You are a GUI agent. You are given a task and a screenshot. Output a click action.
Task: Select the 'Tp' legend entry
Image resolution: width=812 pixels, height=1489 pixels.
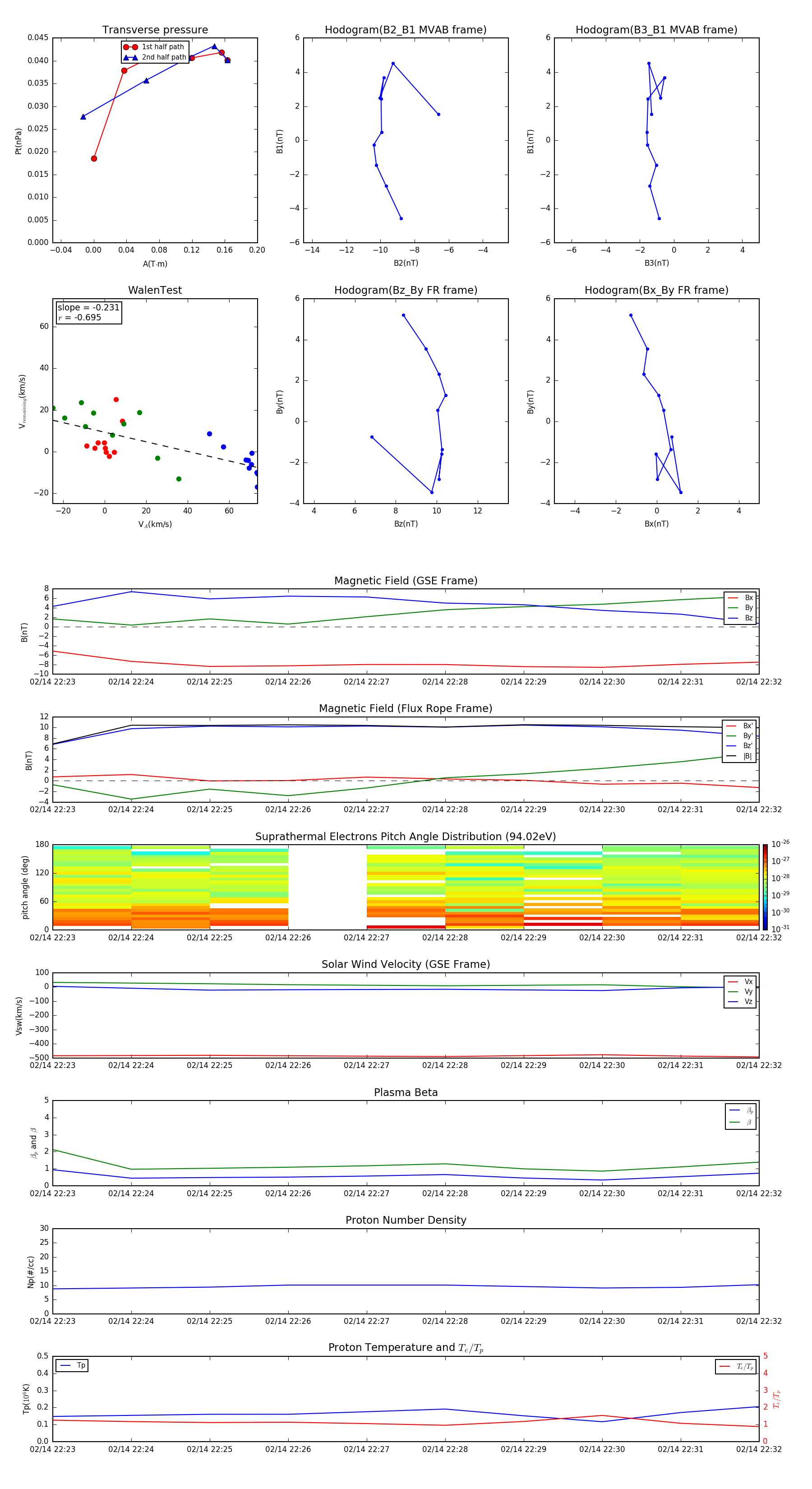[73, 1366]
